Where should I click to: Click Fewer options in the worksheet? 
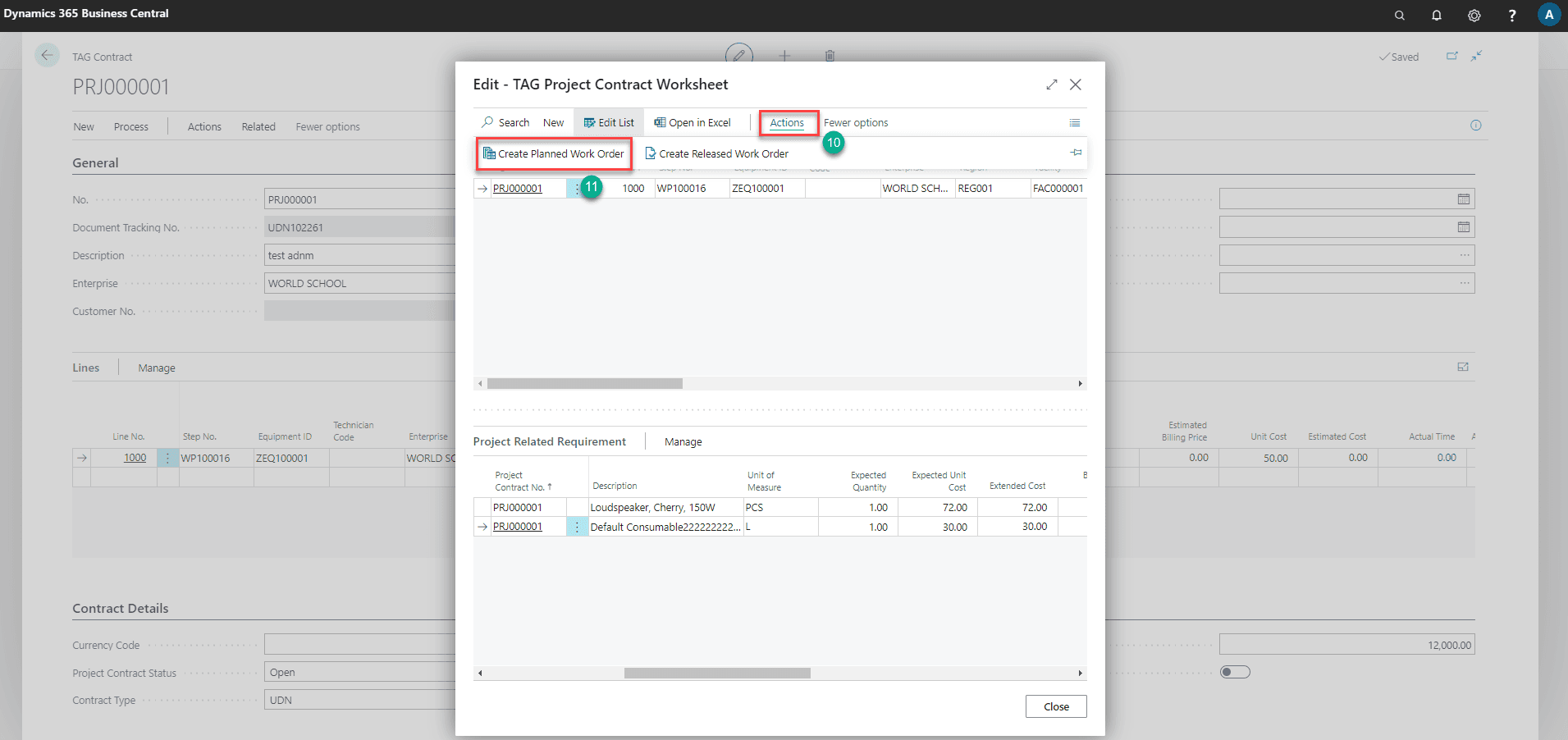[x=856, y=123]
